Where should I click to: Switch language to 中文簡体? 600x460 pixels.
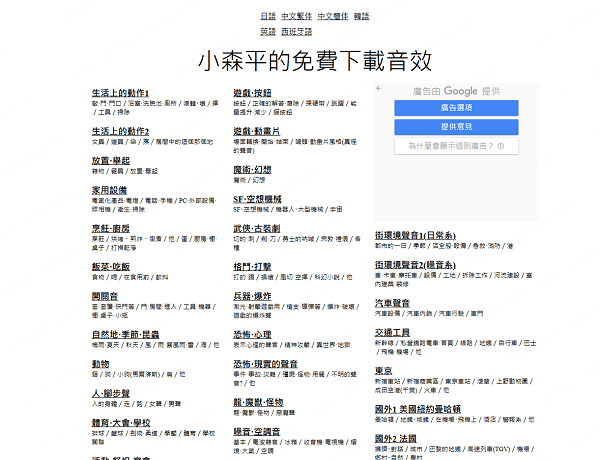pos(333,16)
